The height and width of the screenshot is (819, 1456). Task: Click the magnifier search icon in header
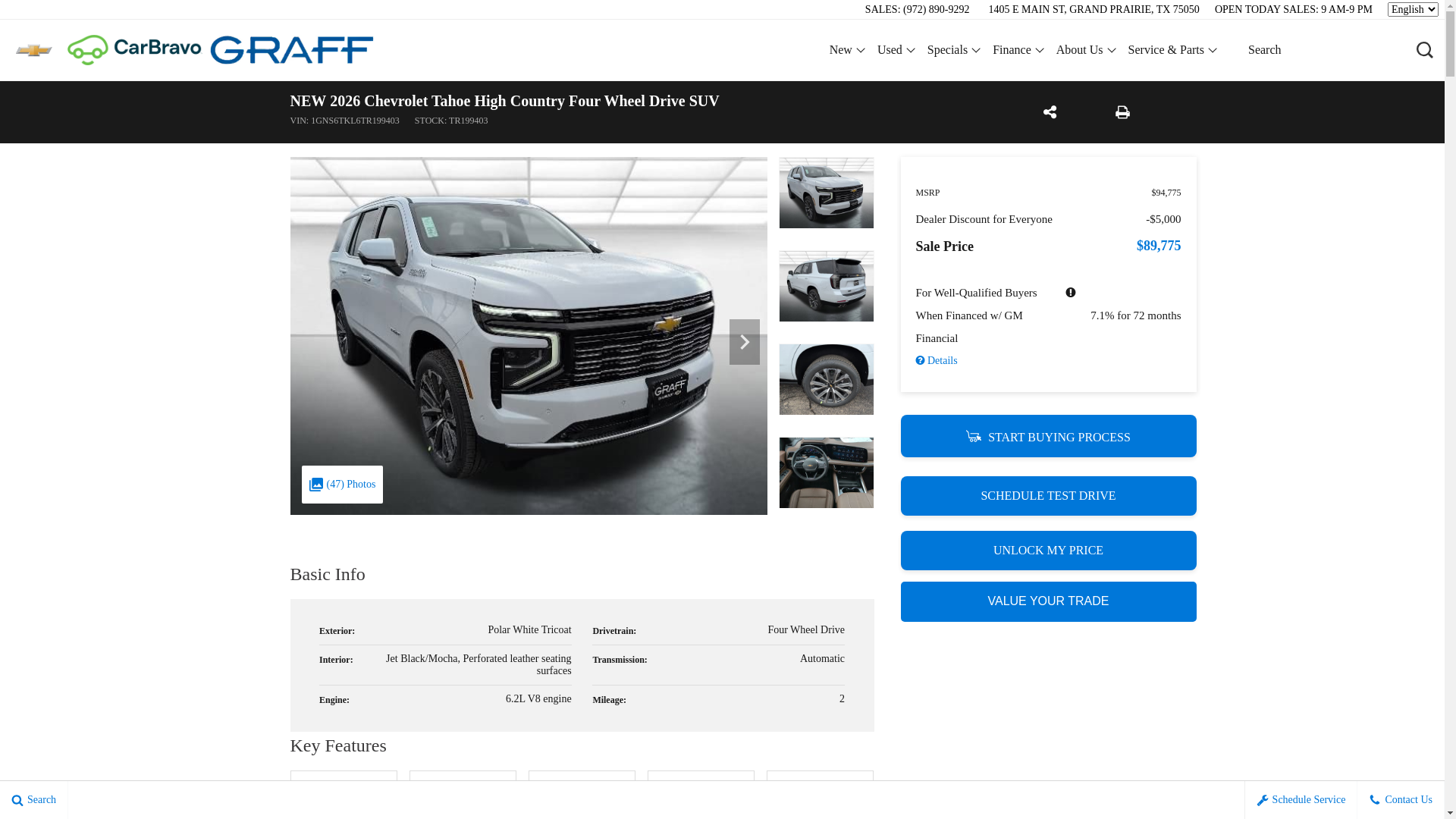pos(1424,50)
